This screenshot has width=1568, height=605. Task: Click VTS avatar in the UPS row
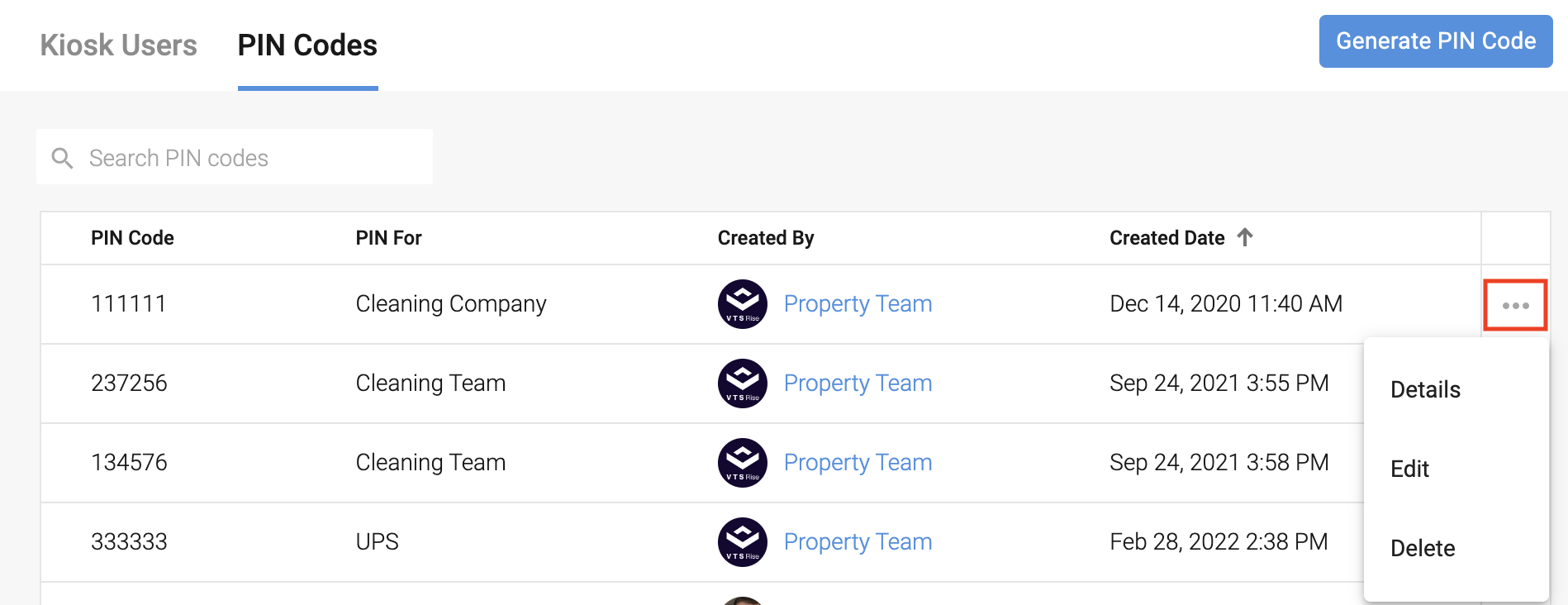[742, 542]
